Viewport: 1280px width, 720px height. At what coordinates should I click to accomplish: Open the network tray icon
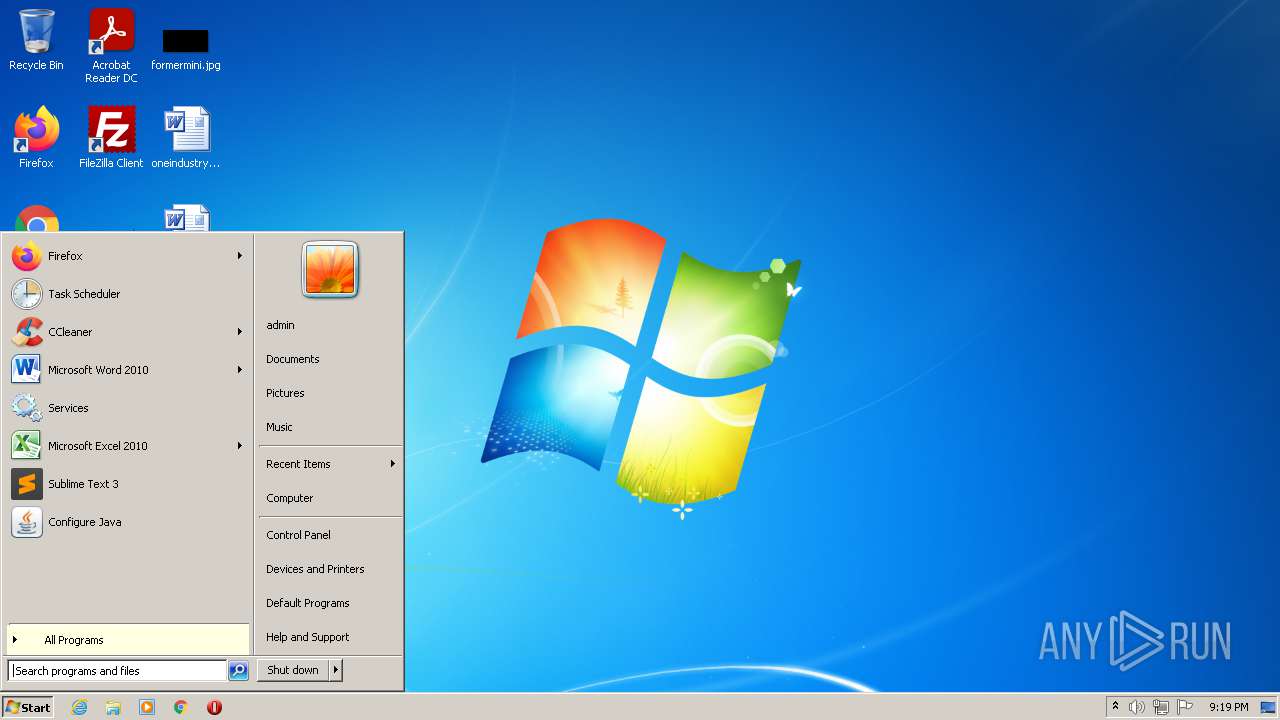(1161, 707)
